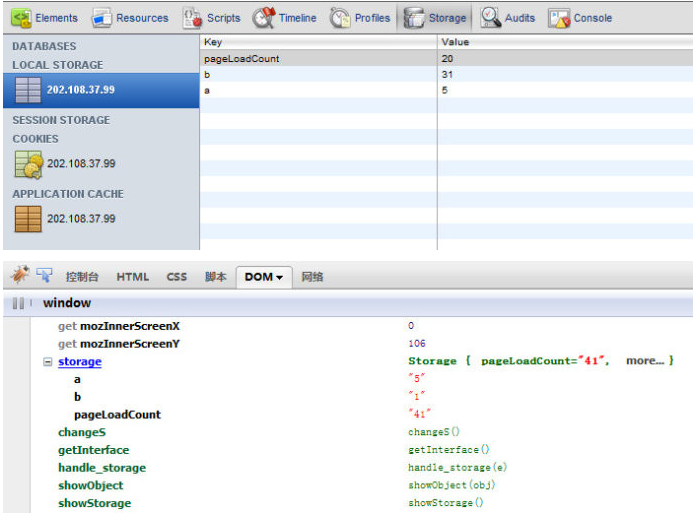This screenshot has height=528, width=695.
Task: Click Application Cache icon for 202.108.37.99
Action: (x=28, y=219)
